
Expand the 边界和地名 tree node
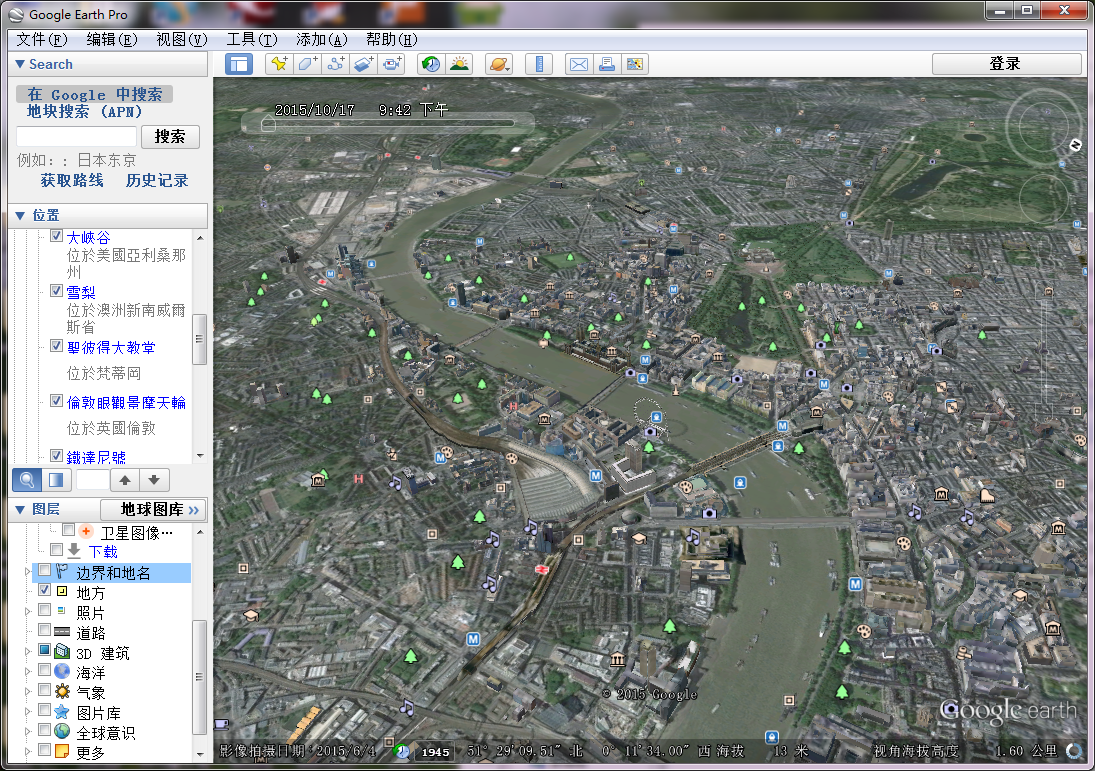pyautogui.click(x=28, y=572)
